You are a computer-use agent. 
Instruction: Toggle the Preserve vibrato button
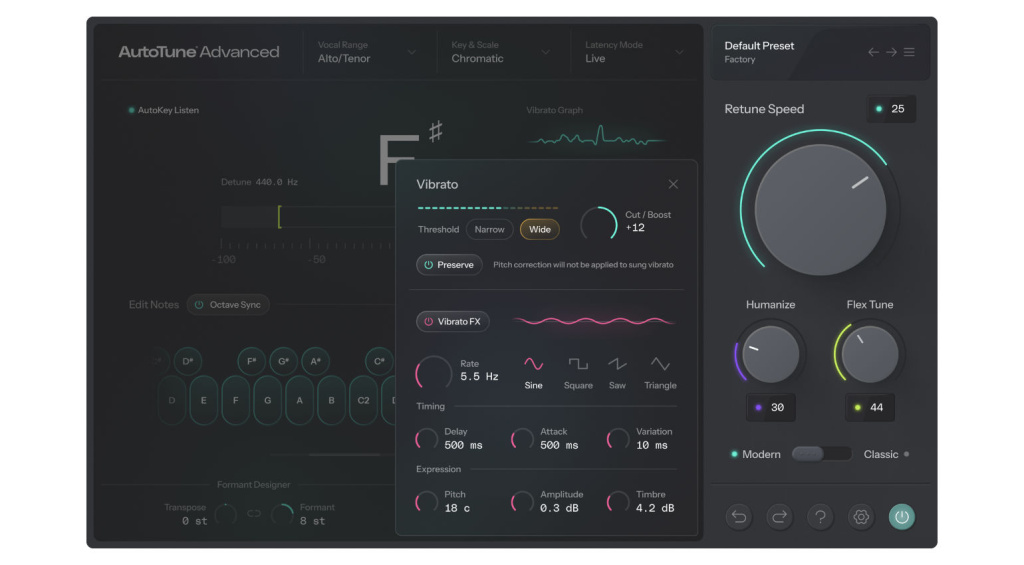click(x=449, y=265)
